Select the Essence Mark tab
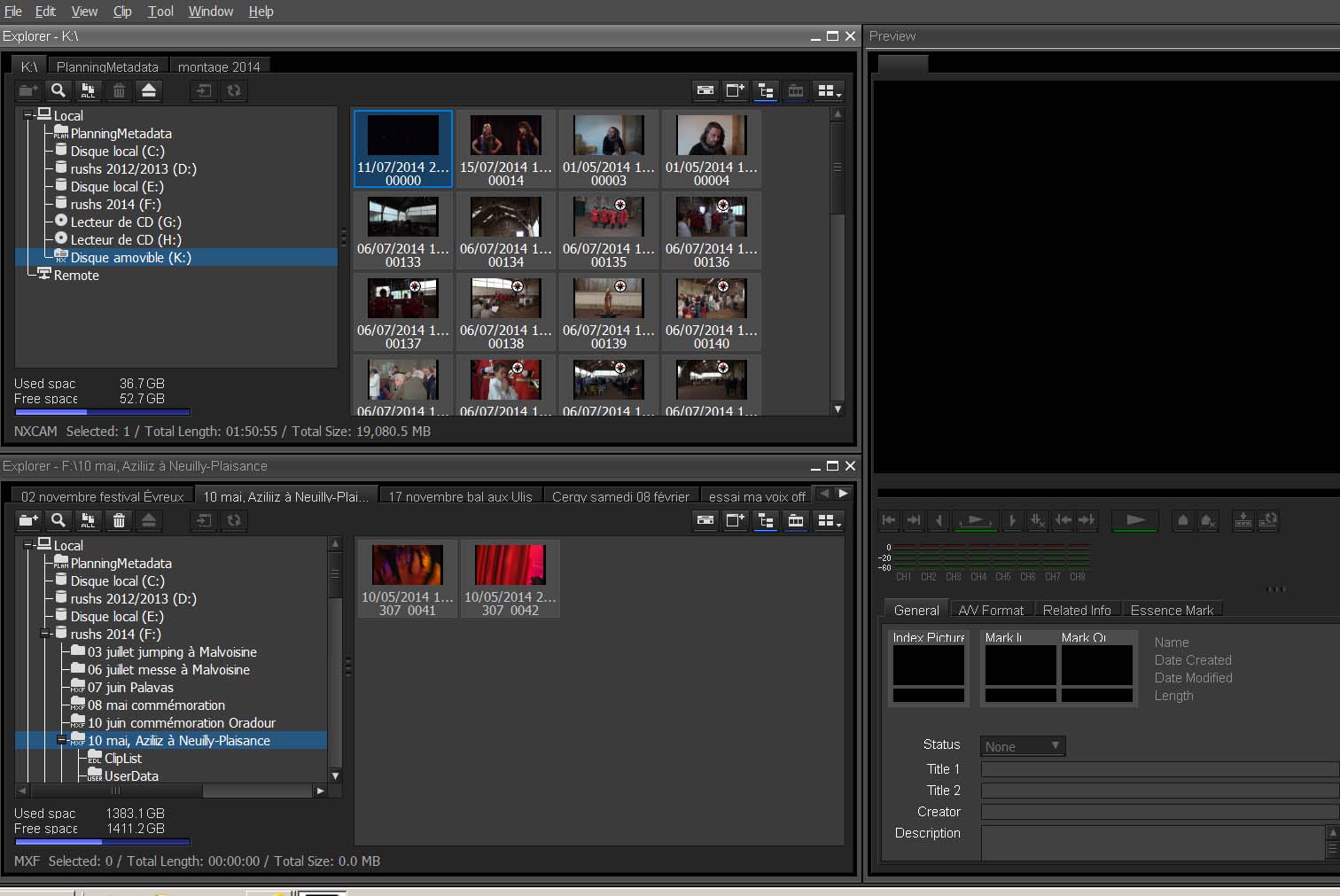The image size is (1340, 896). (1172, 610)
